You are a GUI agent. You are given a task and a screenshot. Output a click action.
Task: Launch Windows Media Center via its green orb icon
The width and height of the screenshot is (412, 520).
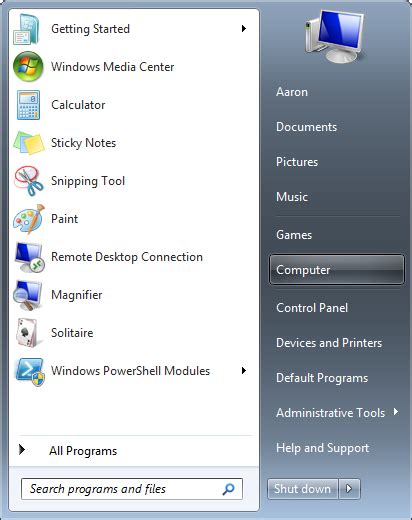point(28,67)
